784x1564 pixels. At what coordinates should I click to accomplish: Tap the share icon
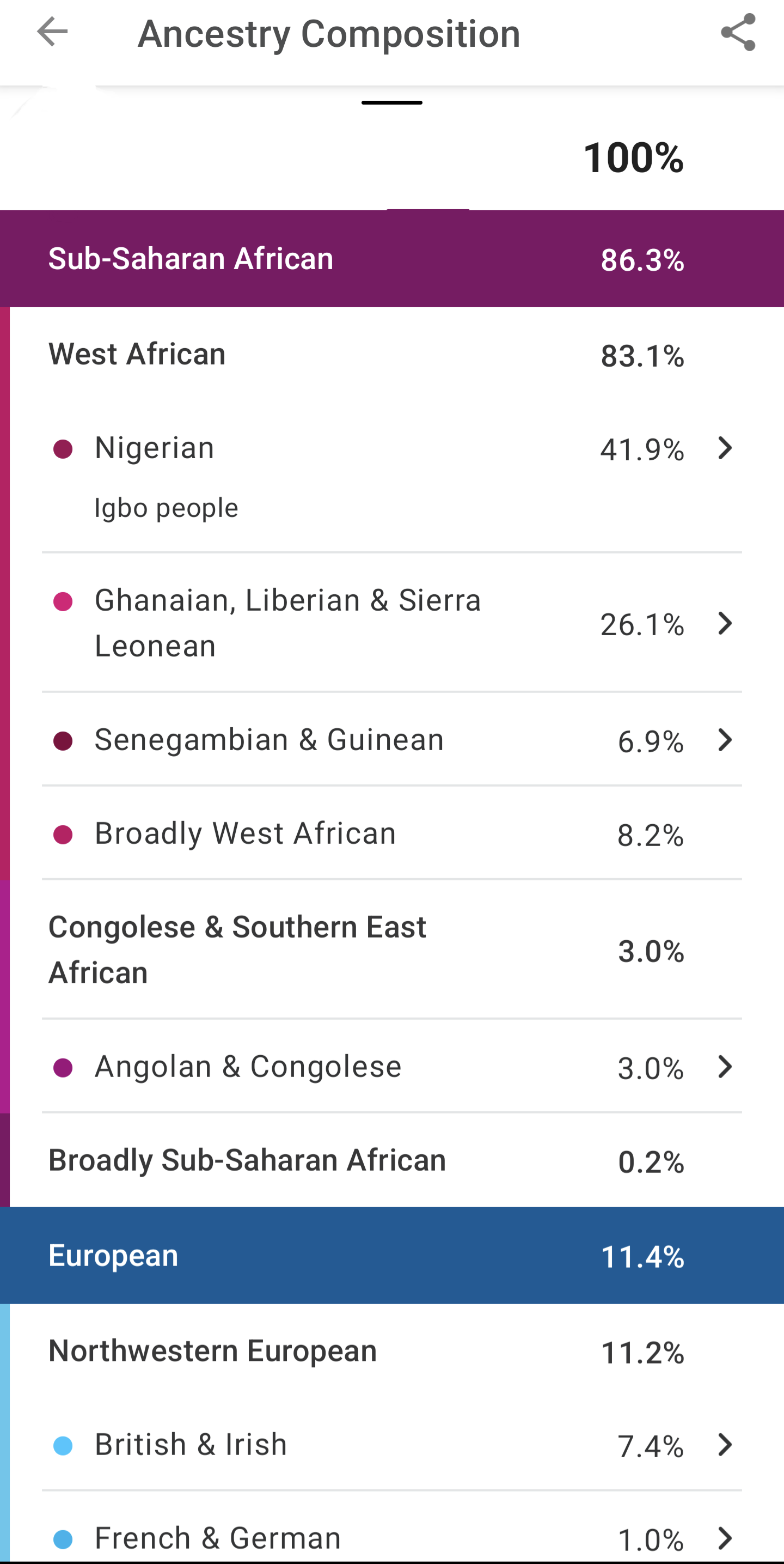738,32
